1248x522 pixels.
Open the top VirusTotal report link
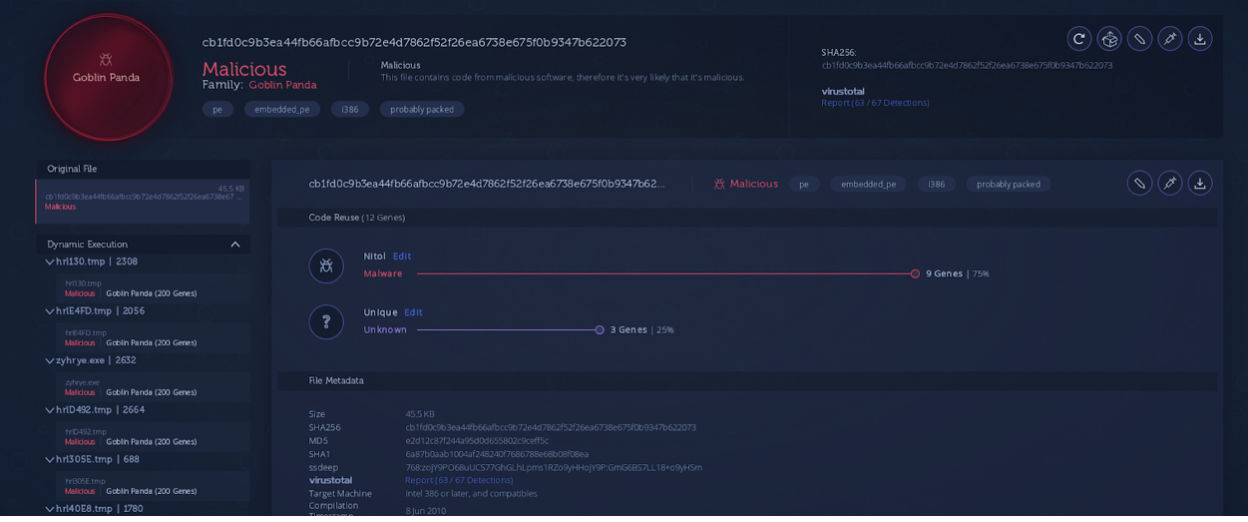pos(875,103)
